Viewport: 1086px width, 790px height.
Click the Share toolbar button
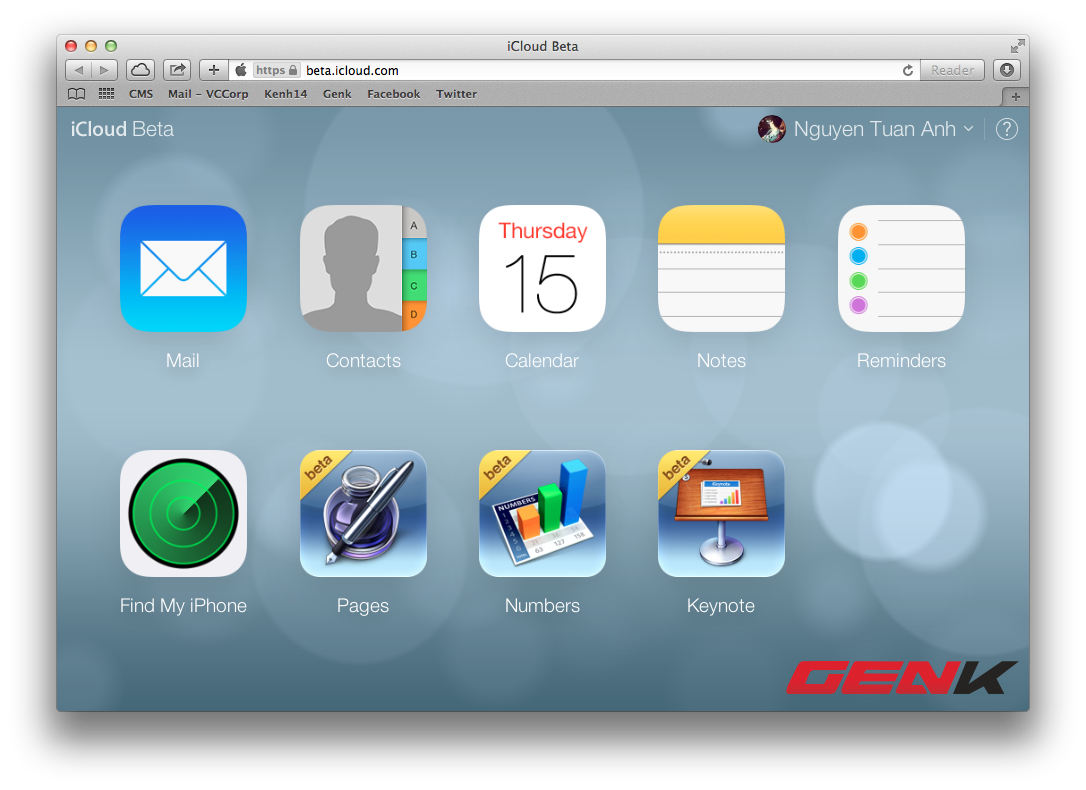[x=177, y=70]
